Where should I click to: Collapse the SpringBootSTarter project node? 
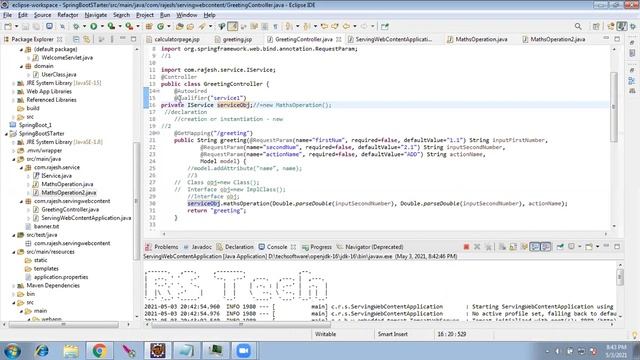coord(6,133)
